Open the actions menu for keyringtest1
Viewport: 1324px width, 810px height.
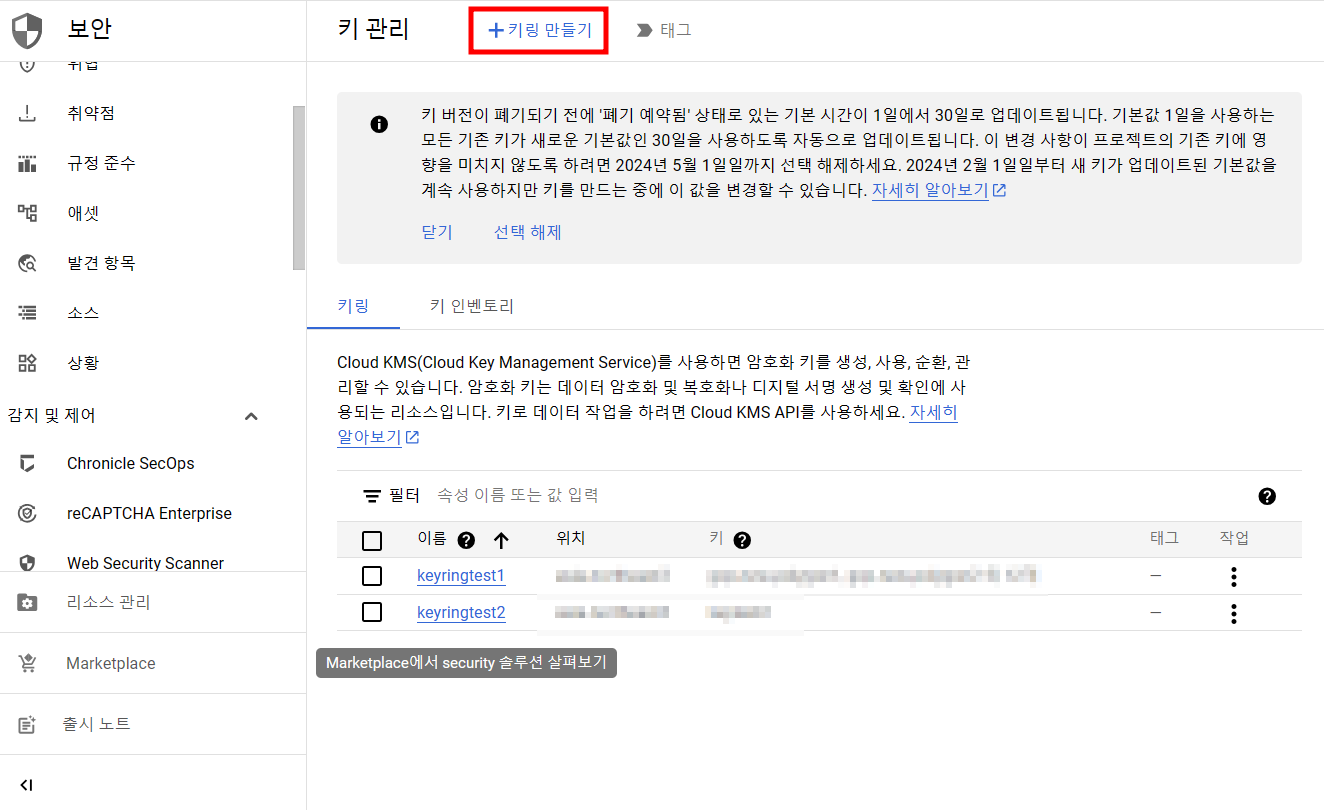click(1234, 577)
